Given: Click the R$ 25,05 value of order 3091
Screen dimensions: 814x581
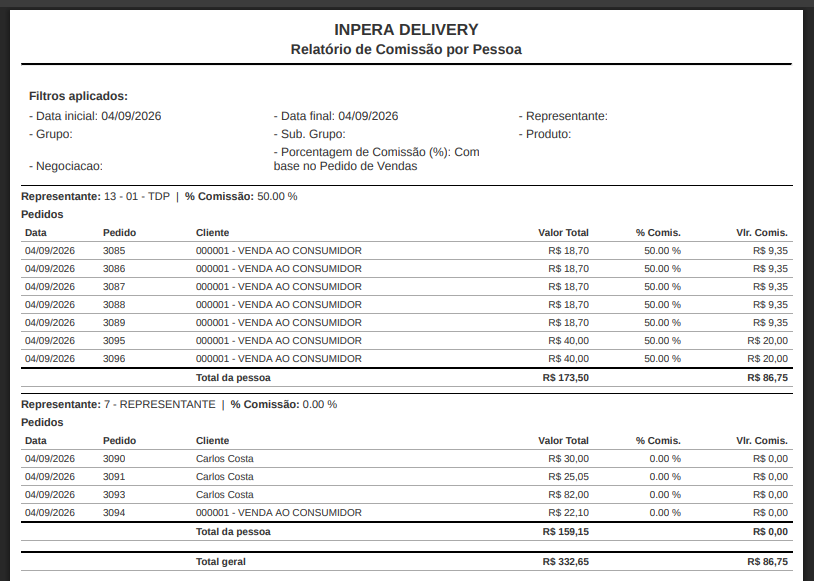Looking at the screenshot, I should 568,477.
